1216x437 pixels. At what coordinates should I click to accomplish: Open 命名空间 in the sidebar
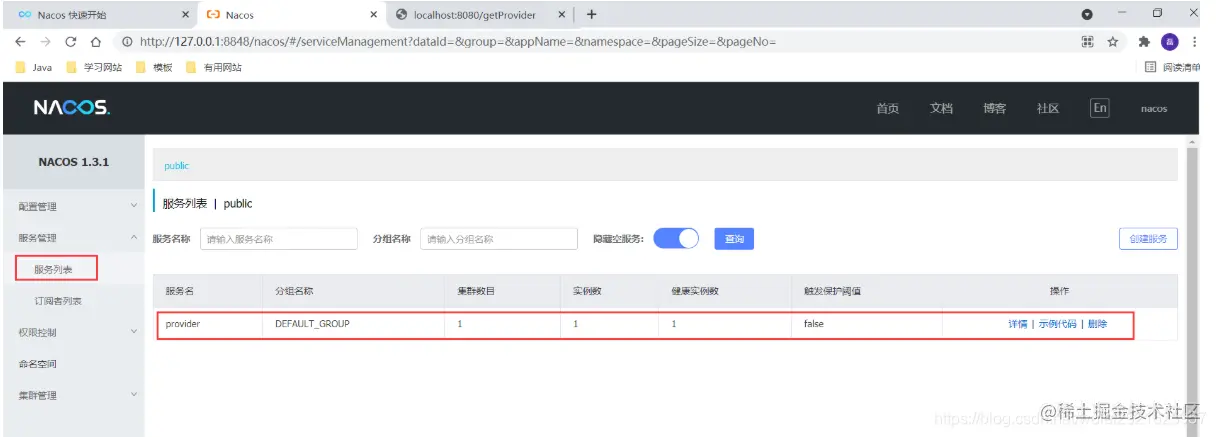pos(38,364)
